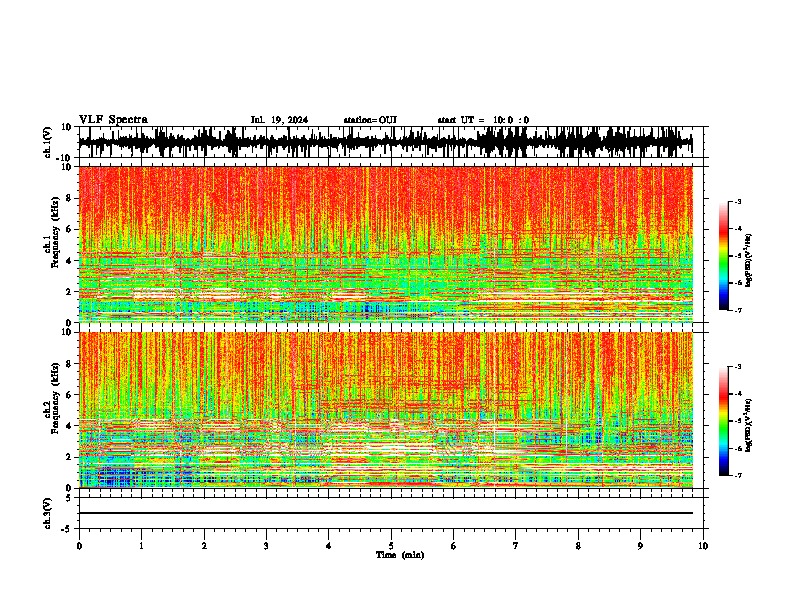Click time axis tick label "8"
The image size is (792, 612).
click(578, 546)
